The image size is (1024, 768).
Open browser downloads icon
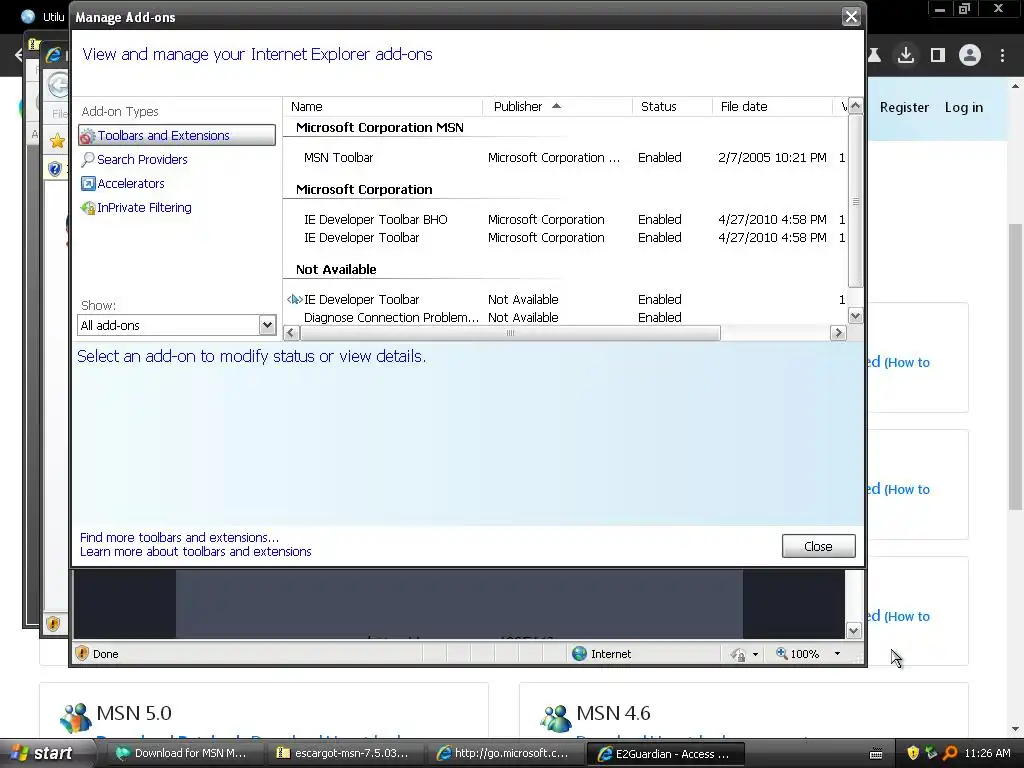[906, 55]
